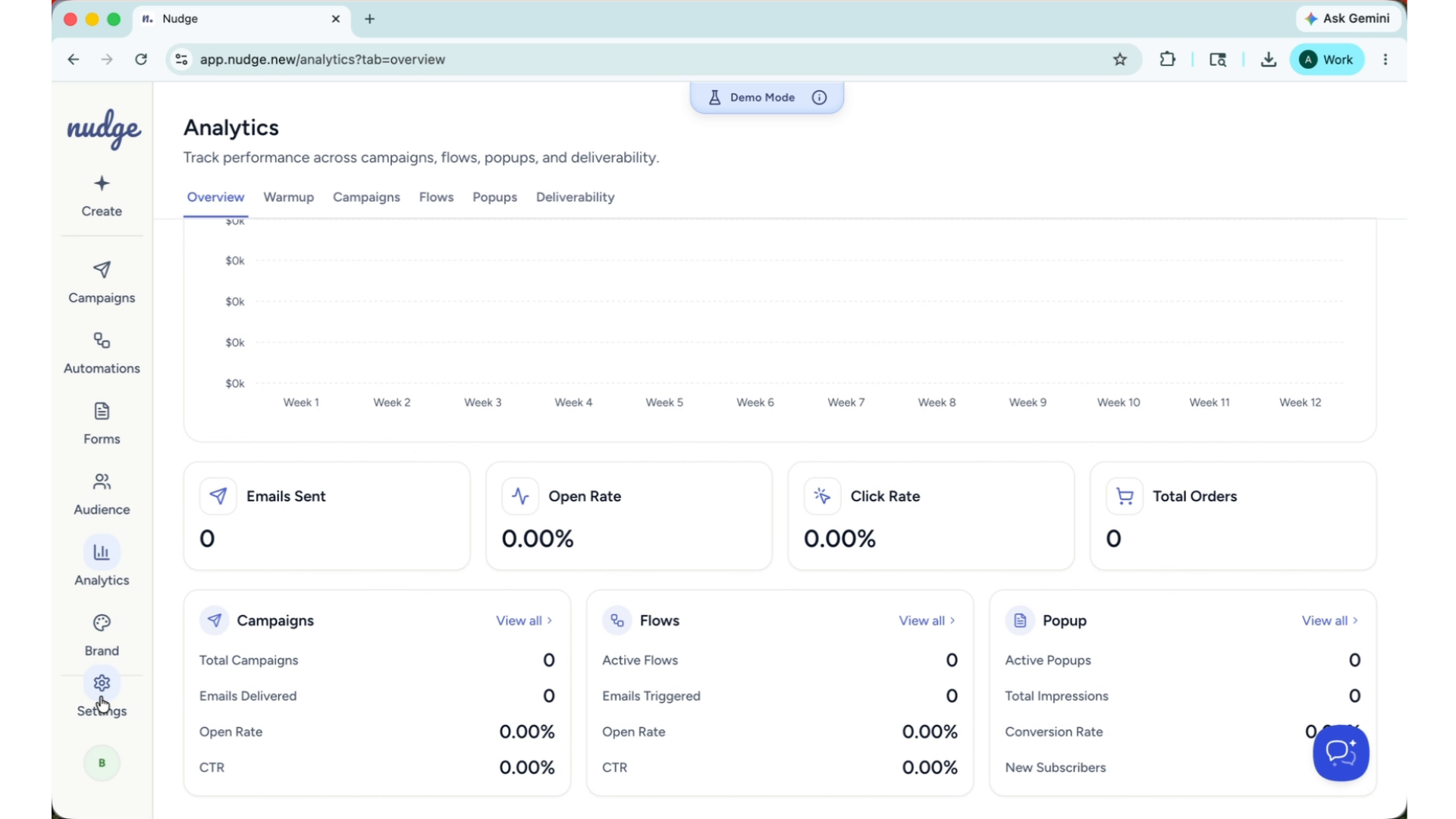Click the address bar URL

coord(322,59)
